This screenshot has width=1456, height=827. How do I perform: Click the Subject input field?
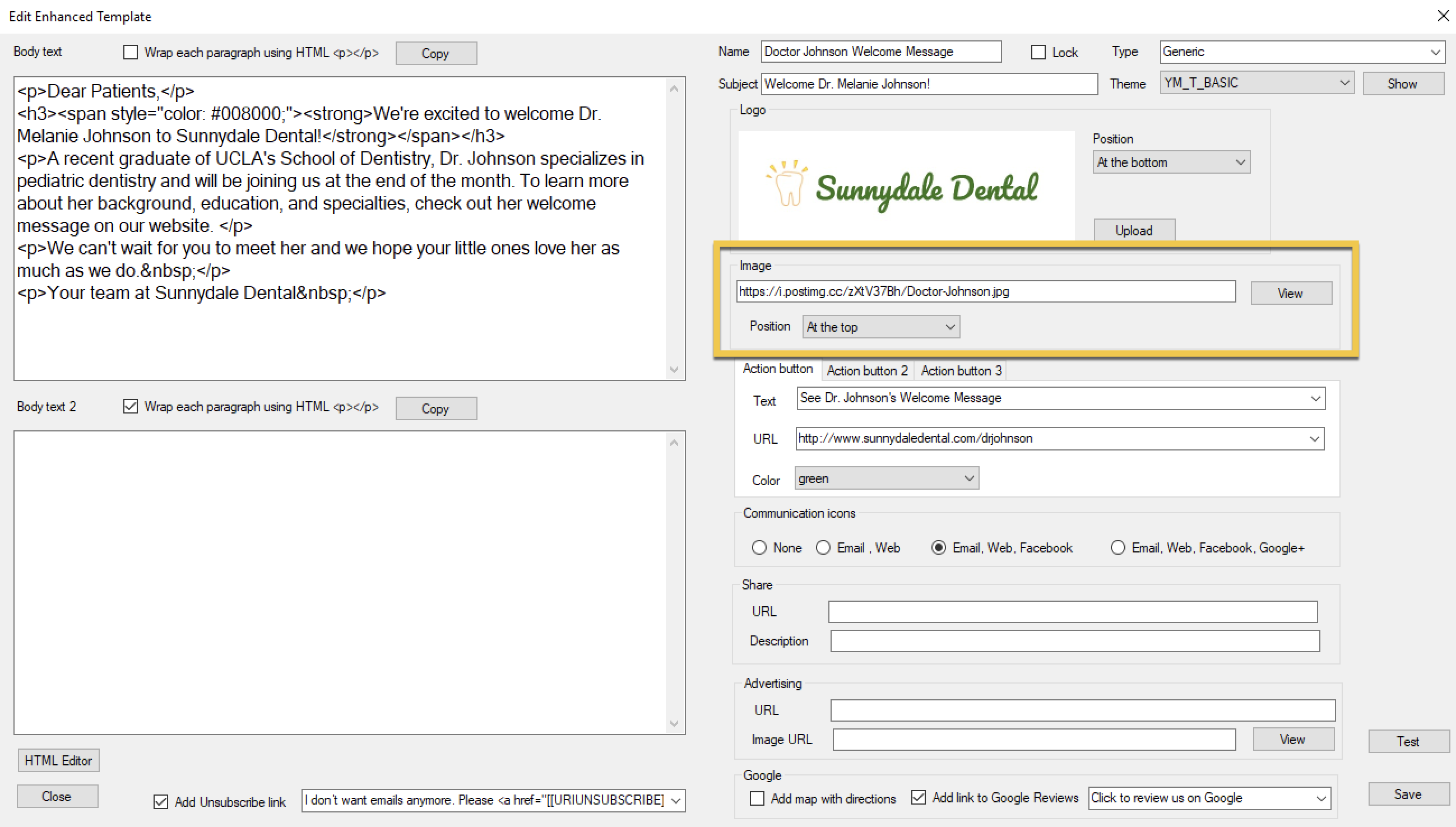click(x=929, y=84)
